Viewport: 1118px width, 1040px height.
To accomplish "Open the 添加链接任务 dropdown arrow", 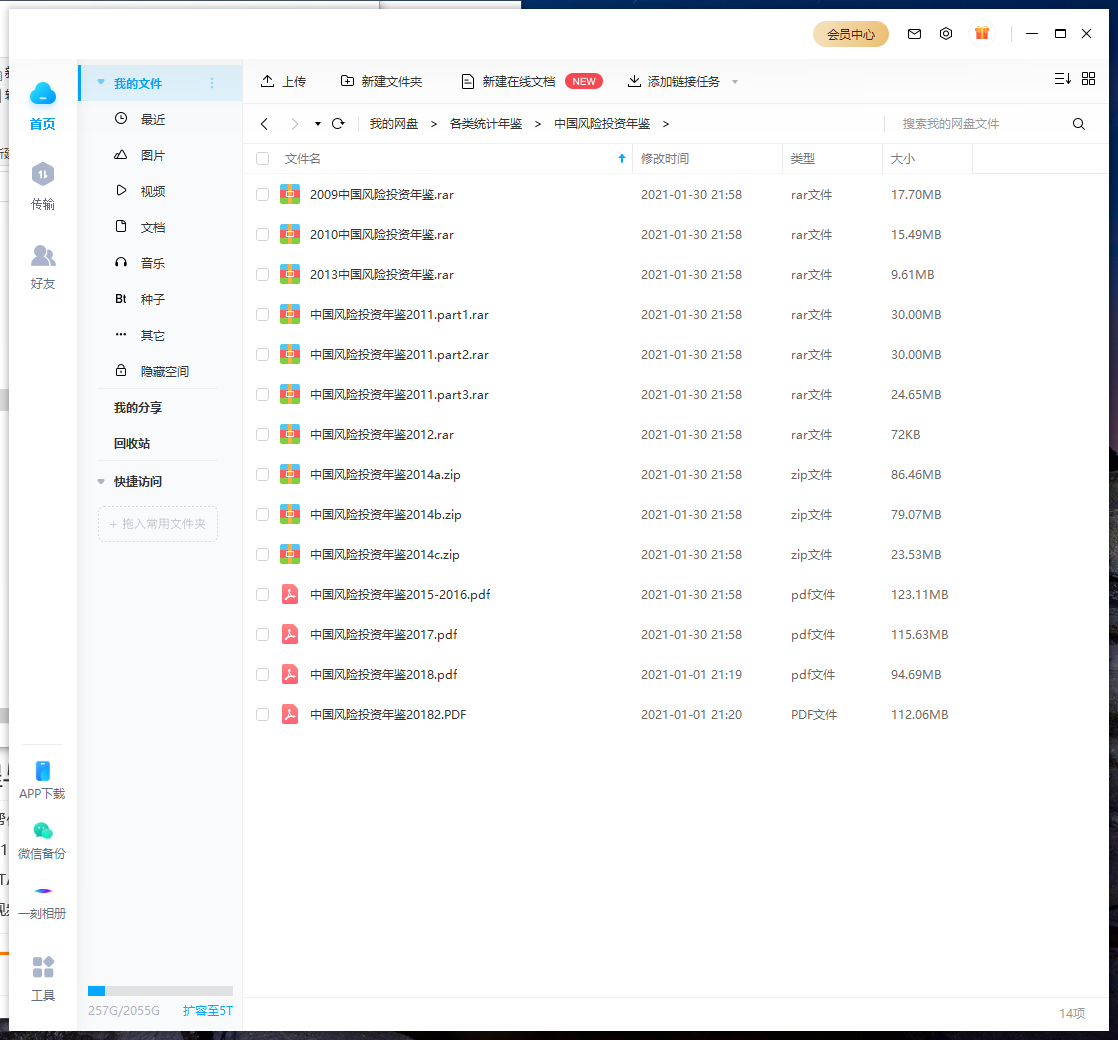I will [734, 82].
